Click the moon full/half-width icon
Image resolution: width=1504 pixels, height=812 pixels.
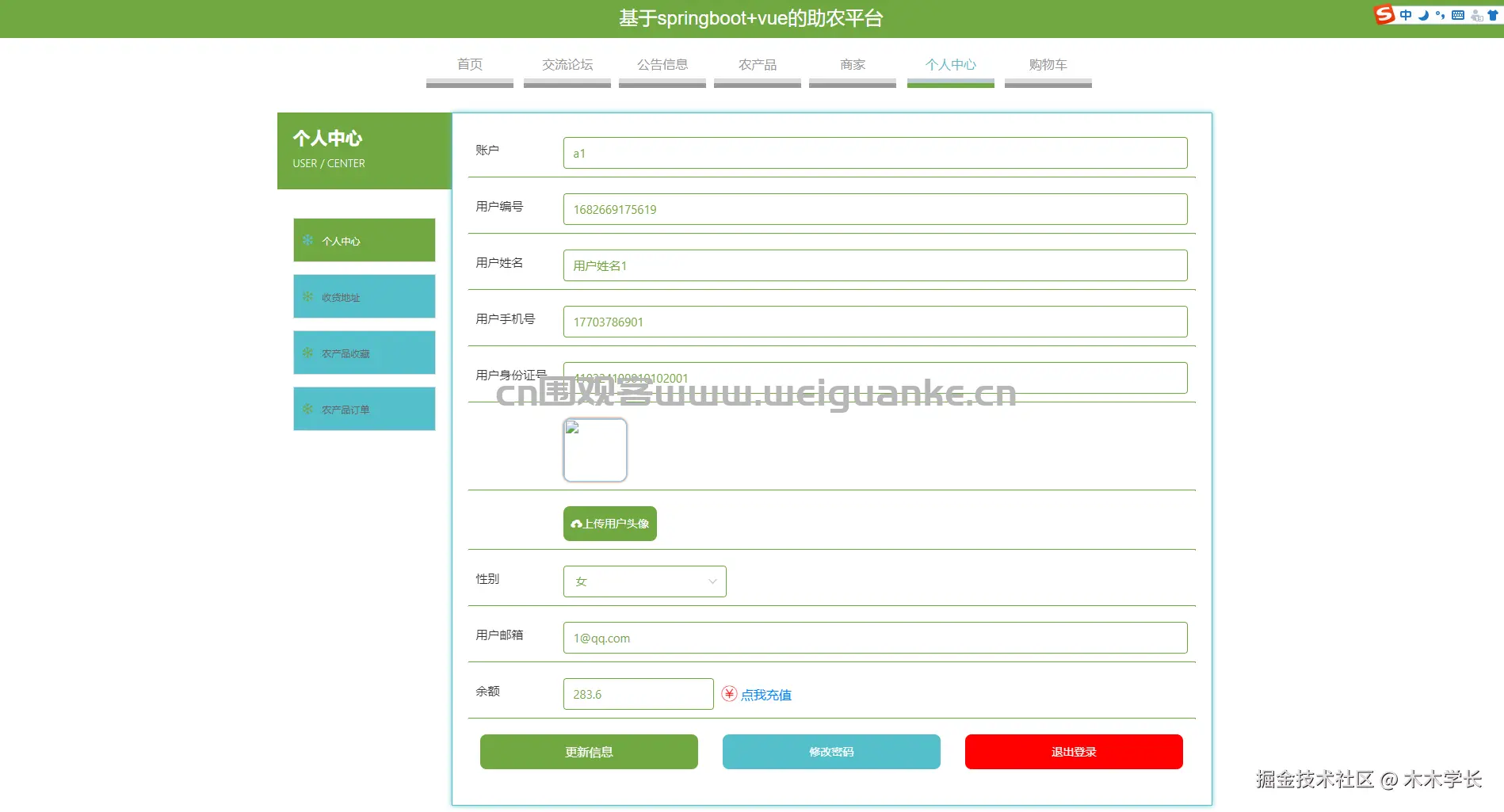[1423, 15]
